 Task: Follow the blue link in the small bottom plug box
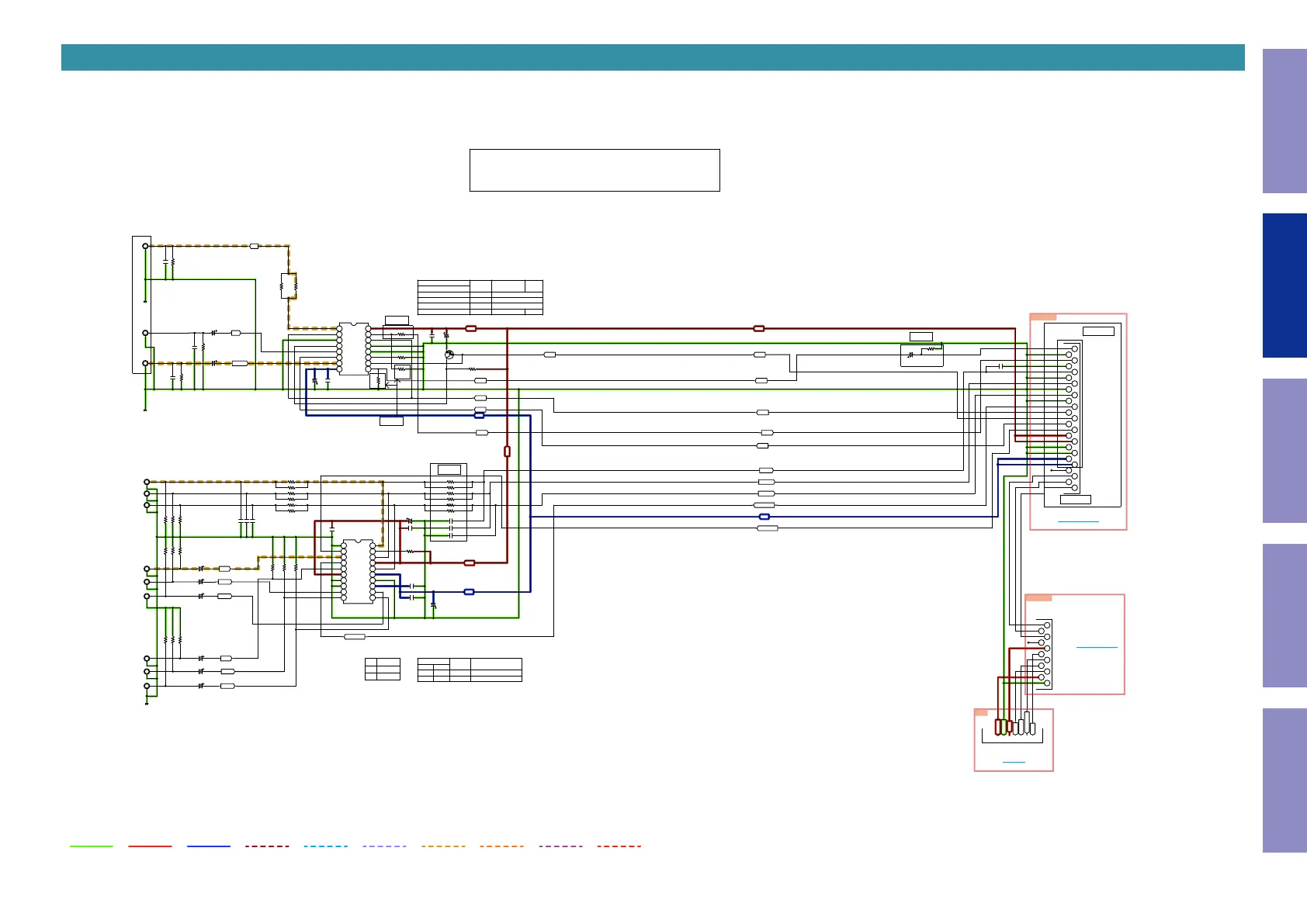coord(1014,763)
